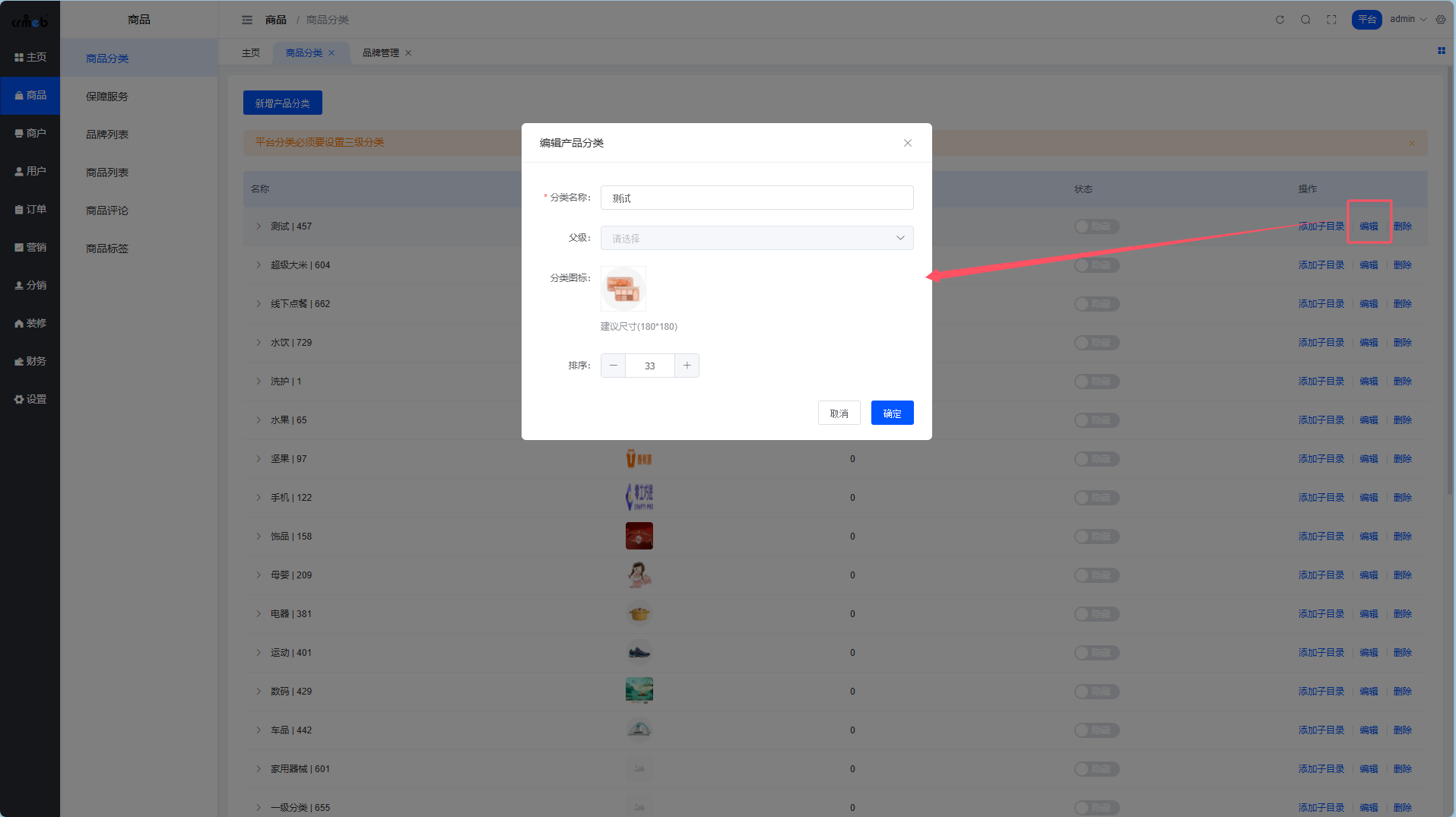Collapse sidebar with hamburger menu icon
Screen dimensions: 1456x817
(x=247, y=20)
